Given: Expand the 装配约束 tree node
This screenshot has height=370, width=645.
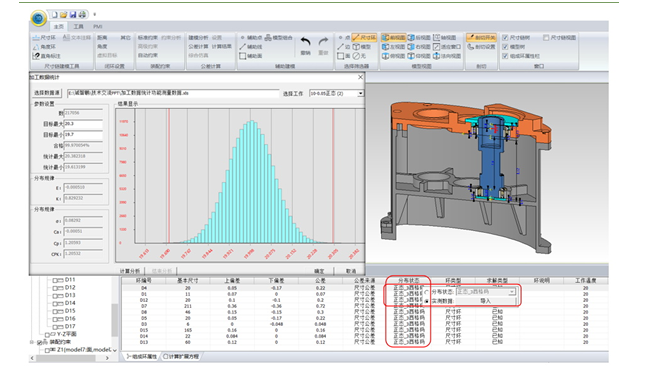Looking at the screenshot, I should [x=32, y=342].
